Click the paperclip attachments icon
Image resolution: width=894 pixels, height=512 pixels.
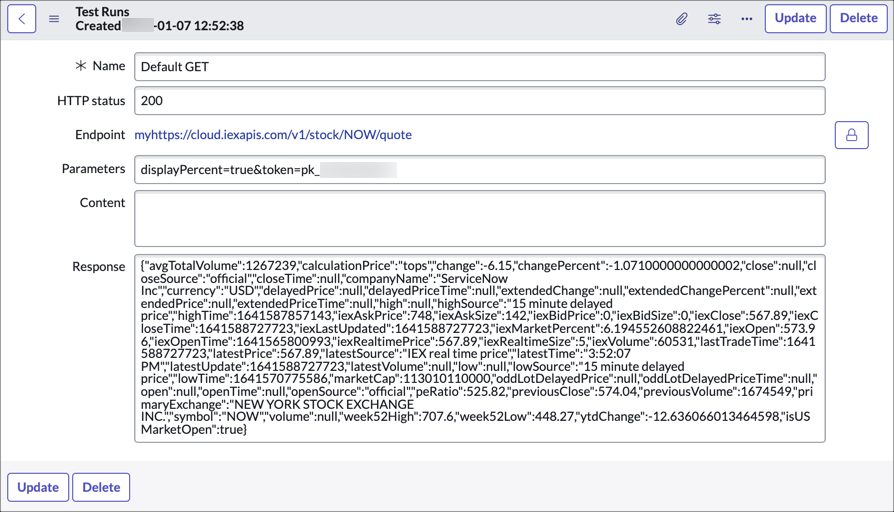[x=681, y=19]
